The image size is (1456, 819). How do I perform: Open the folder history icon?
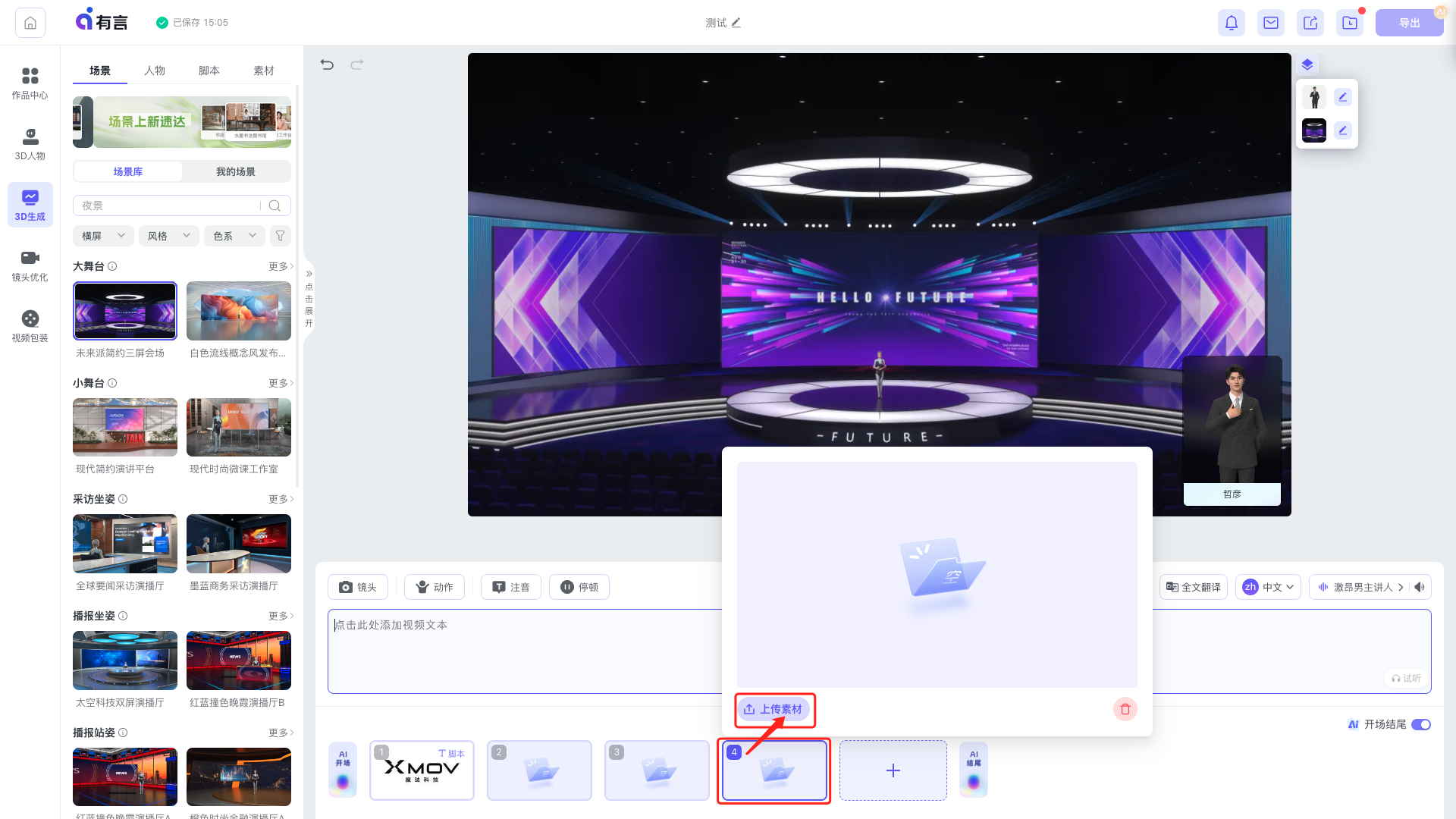point(1350,23)
